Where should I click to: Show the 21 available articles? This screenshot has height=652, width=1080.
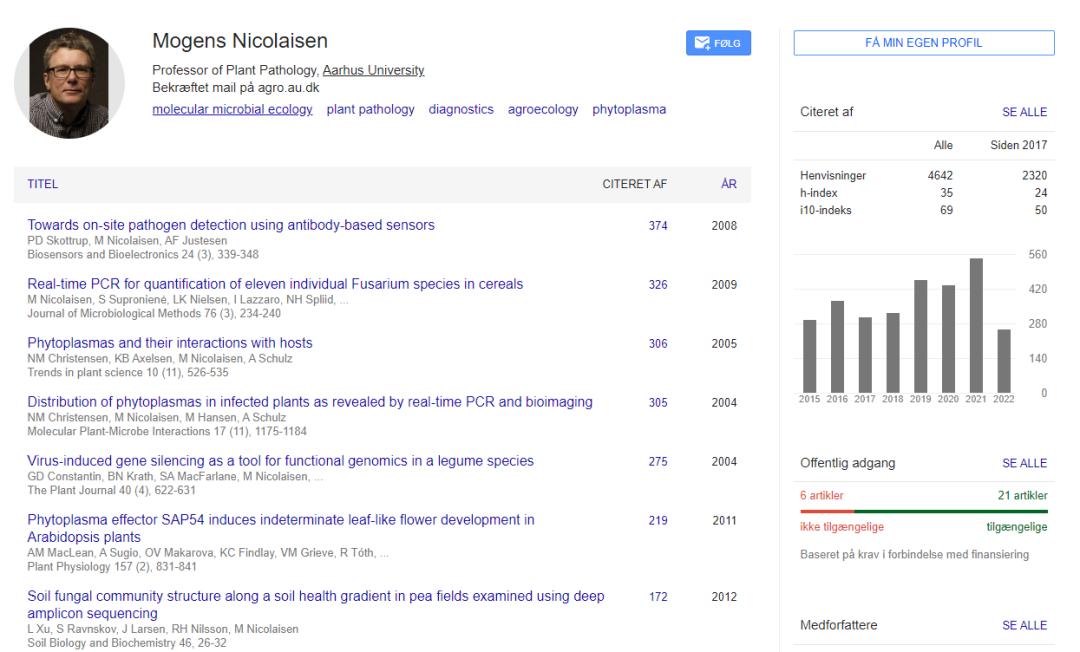click(x=1022, y=496)
